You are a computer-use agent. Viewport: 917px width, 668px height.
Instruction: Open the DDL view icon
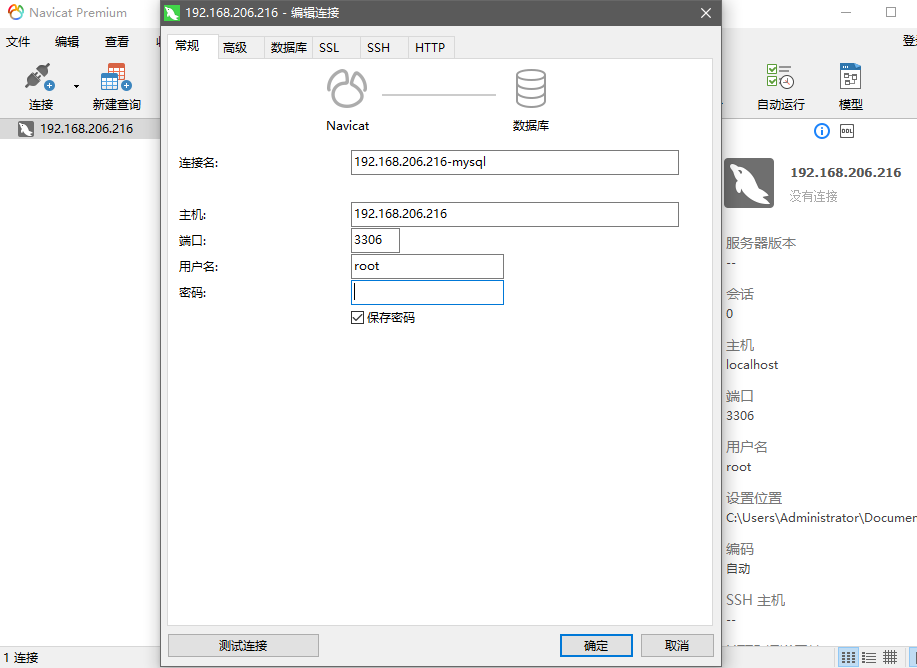click(847, 131)
